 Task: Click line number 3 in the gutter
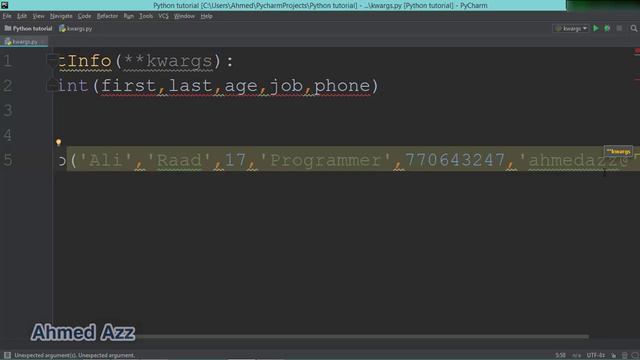8,111
